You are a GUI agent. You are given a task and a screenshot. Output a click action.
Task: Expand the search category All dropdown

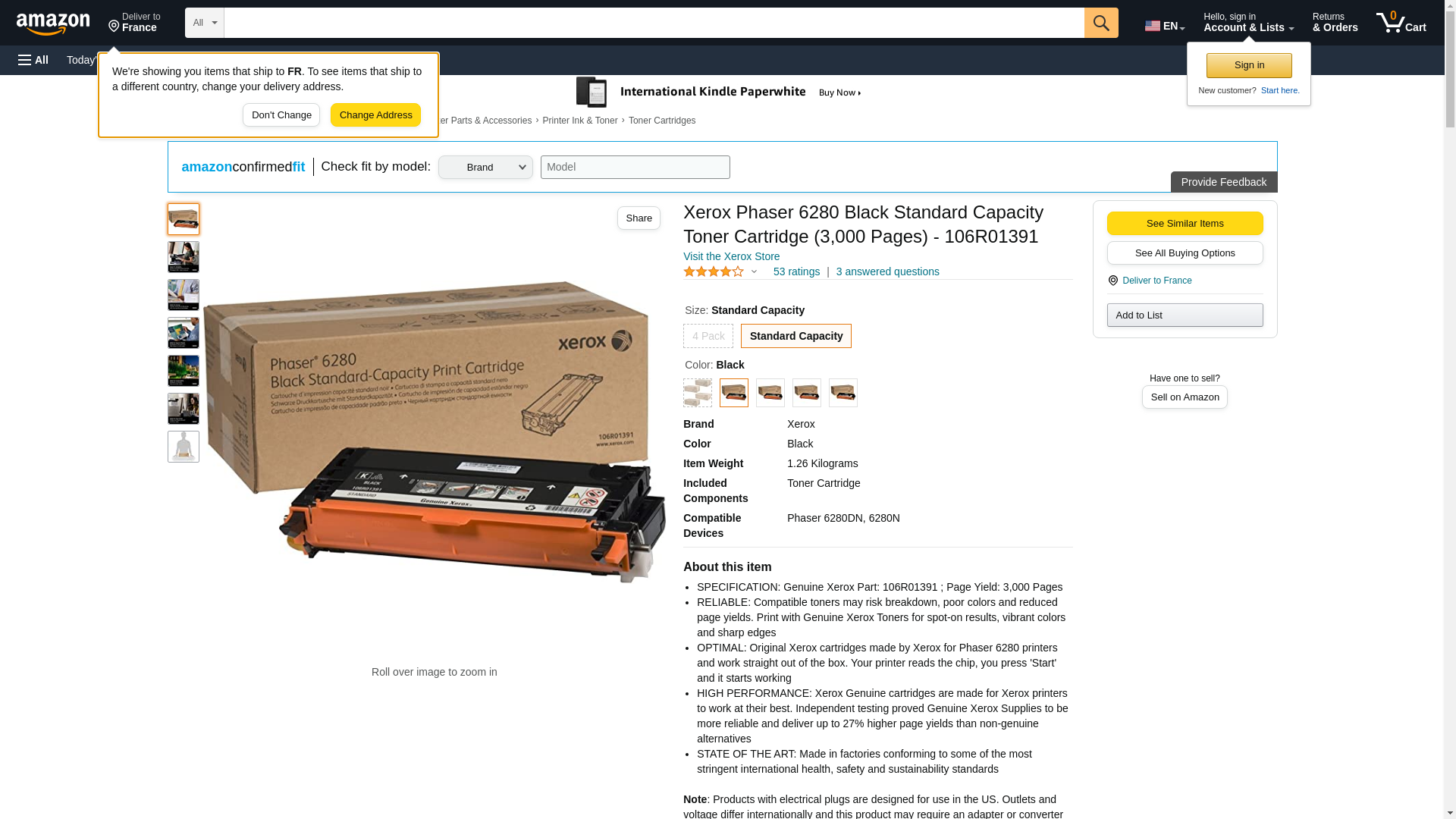(x=204, y=23)
